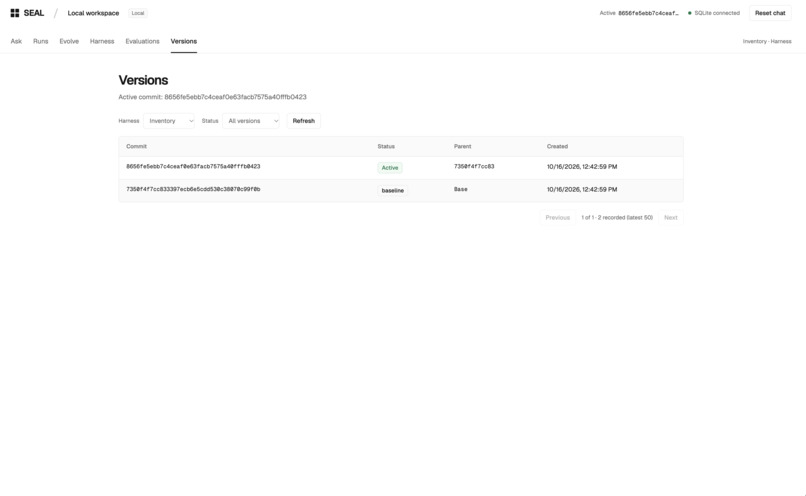This screenshot has height=496, width=806.
Task: Expand the Status All versions dropdown
Action: (x=251, y=121)
